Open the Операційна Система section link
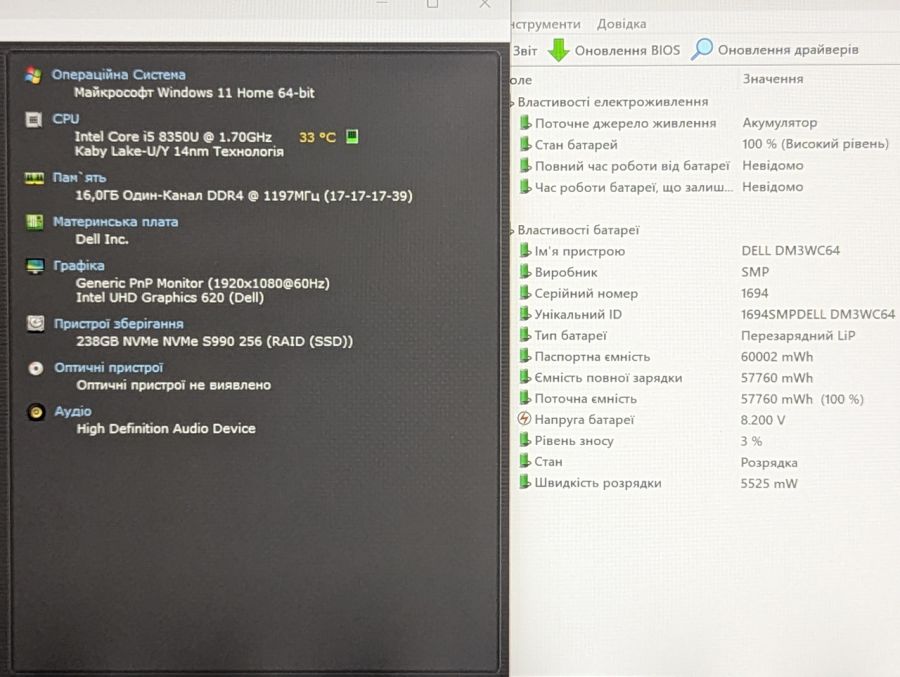 [119, 75]
